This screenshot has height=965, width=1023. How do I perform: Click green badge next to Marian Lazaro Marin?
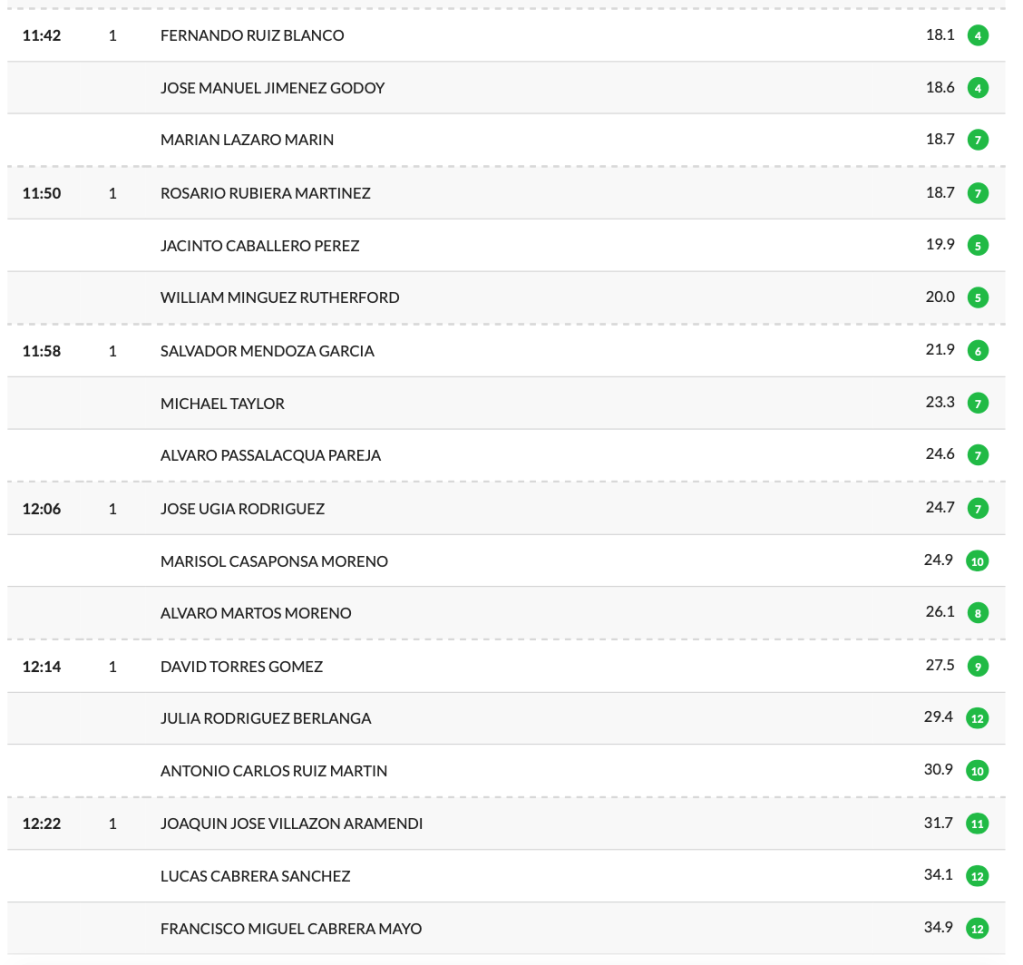978,140
